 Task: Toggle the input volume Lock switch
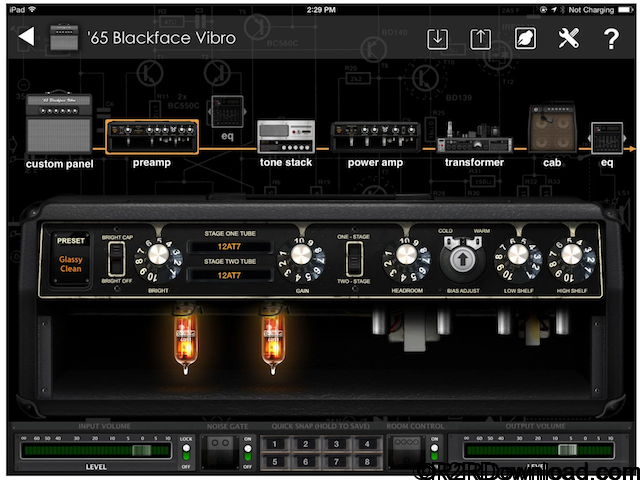click(186, 453)
